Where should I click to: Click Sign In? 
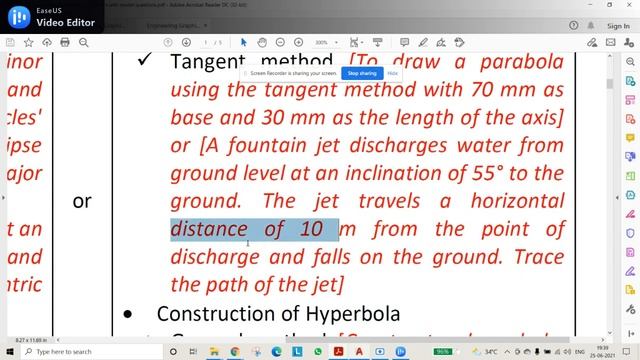618,26
